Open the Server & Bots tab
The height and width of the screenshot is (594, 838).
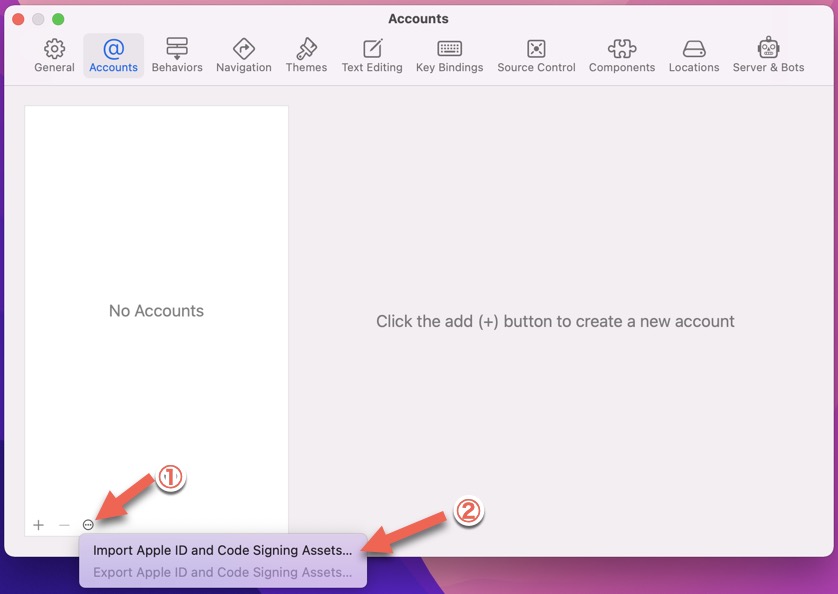point(768,56)
